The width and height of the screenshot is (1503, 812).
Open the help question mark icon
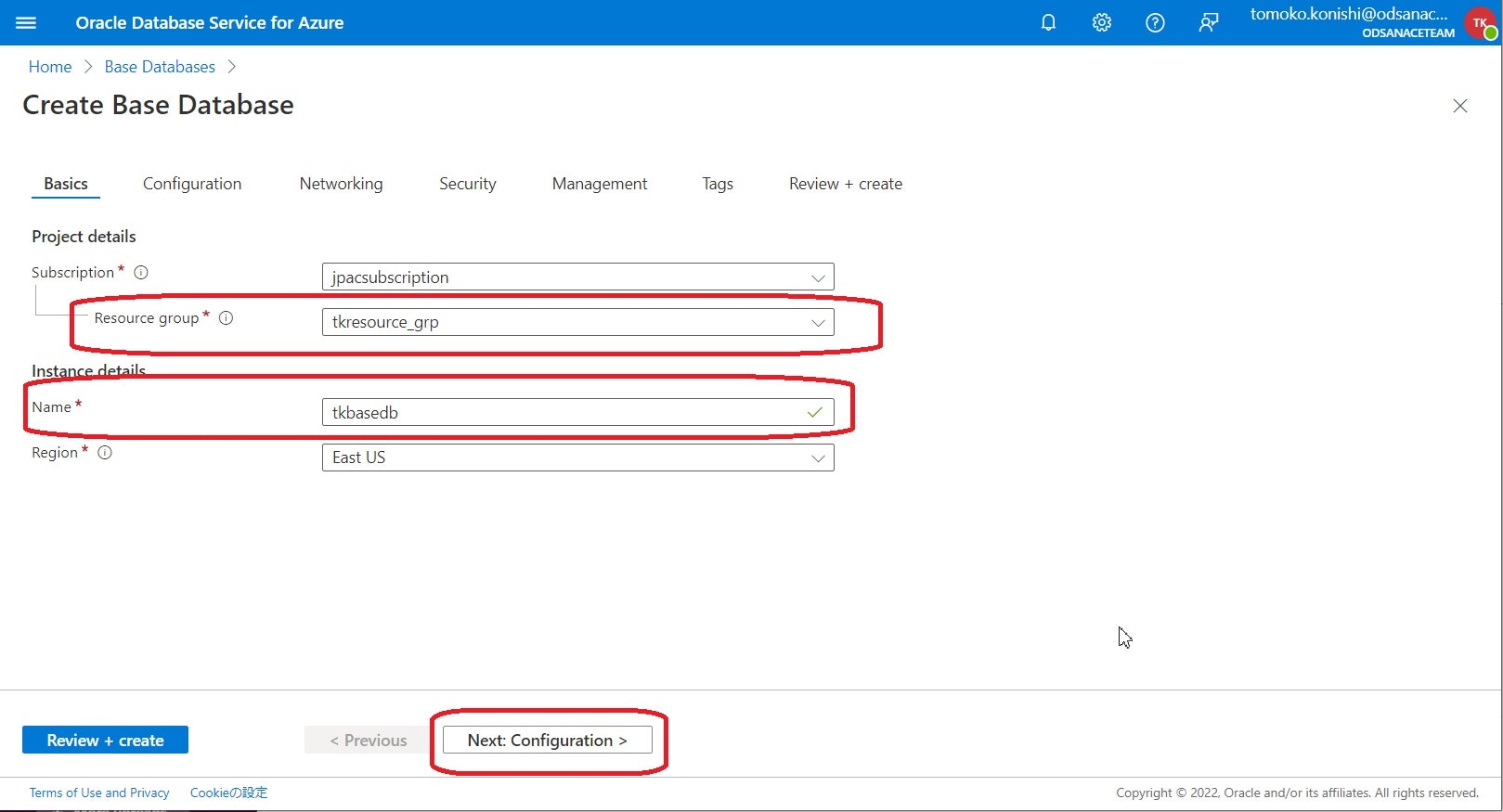point(1155,22)
